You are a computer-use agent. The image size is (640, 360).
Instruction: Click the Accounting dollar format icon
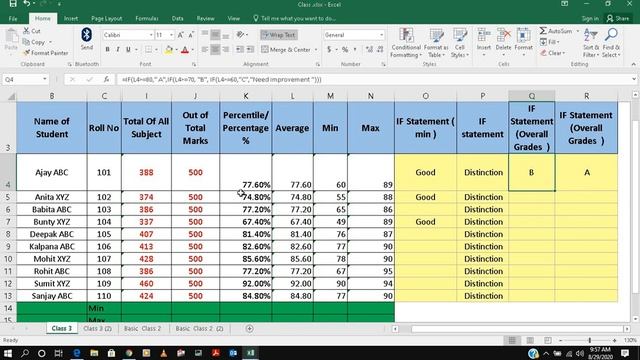click(329, 50)
